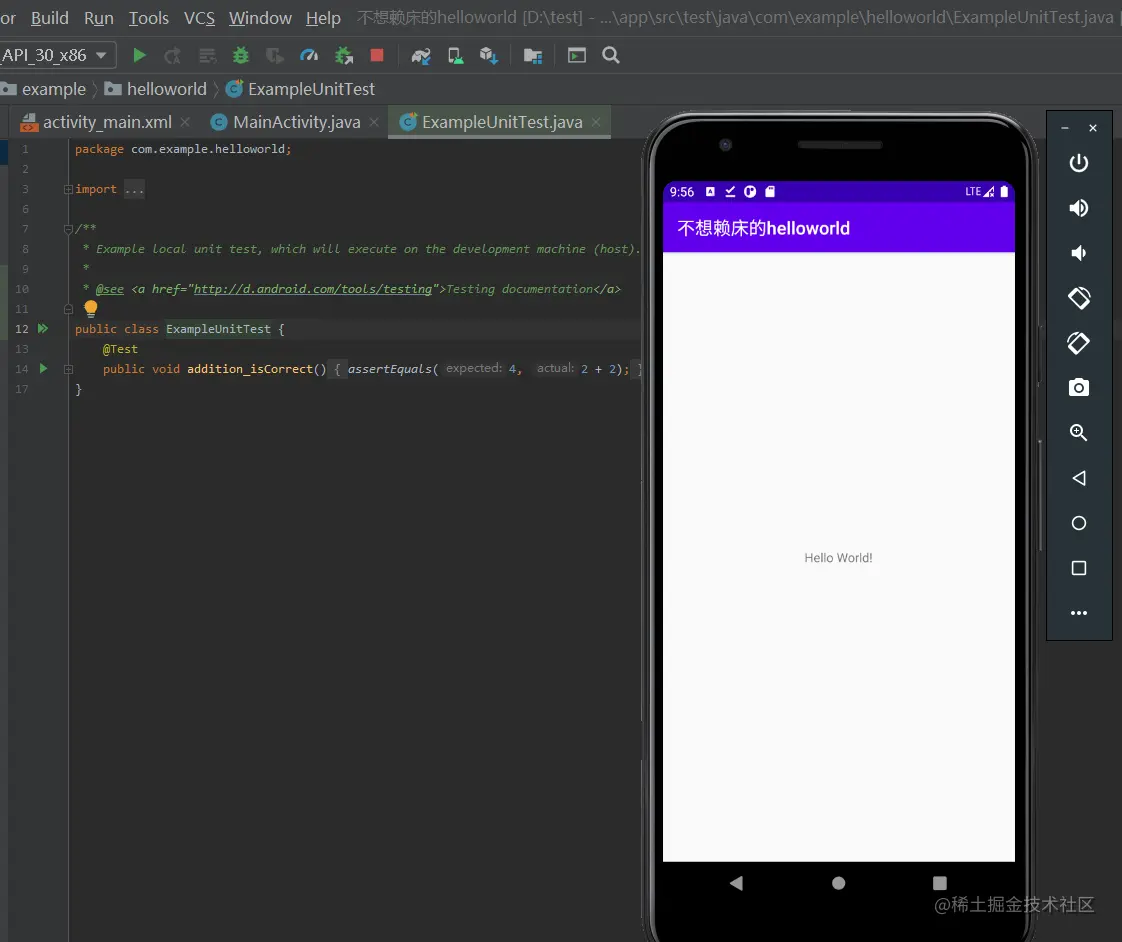Image resolution: width=1122 pixels, height=942 pixels.
Task: Start debugging with the green bug icon
Action: [241, 55]
